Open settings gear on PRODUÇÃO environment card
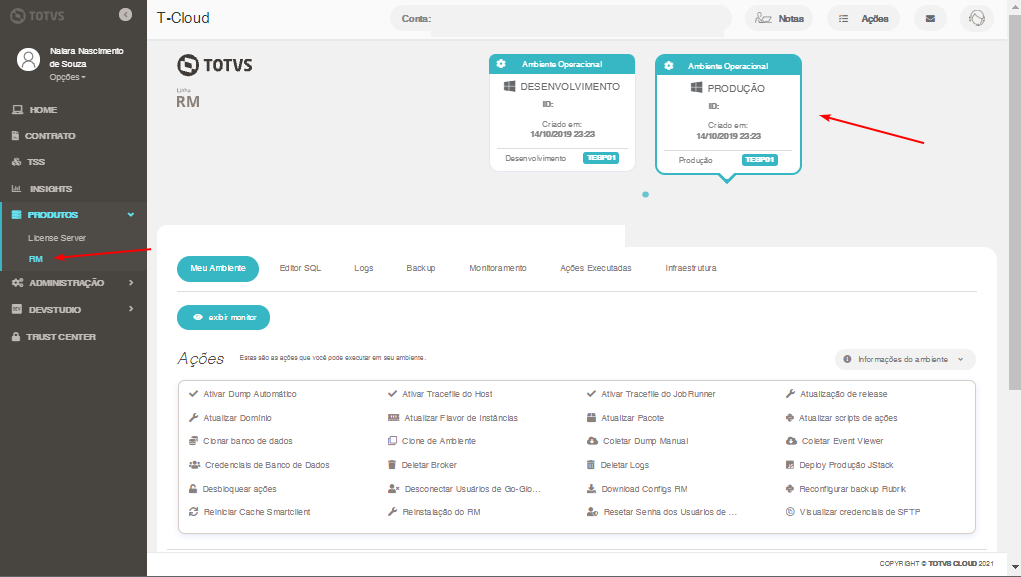This screenshot has height=577, width=1021. (668, 66)
